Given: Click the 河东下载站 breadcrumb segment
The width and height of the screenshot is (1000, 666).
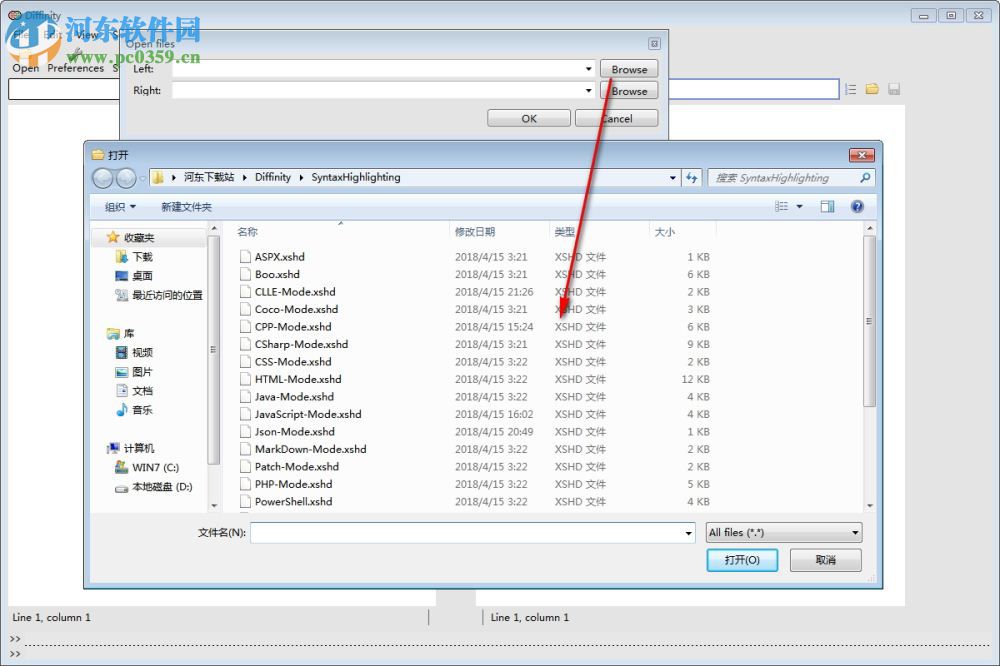Looking at the screenshot, I should pos(209,177).
